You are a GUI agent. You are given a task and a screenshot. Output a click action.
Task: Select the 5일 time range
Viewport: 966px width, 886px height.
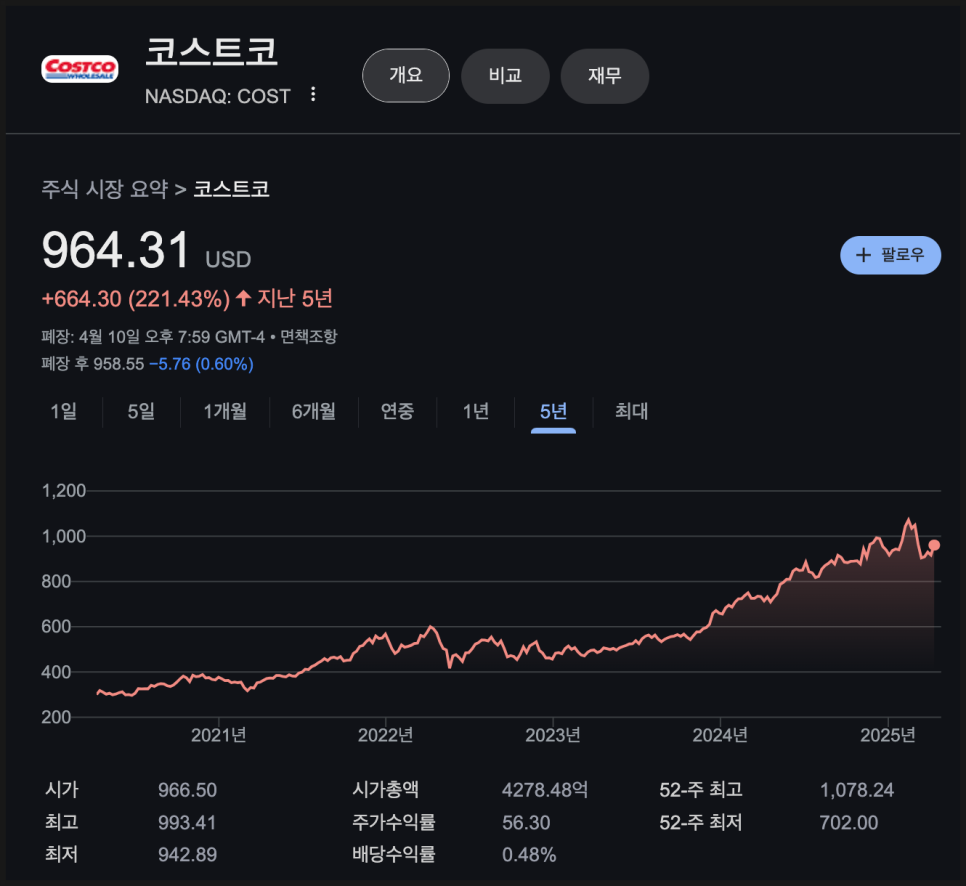(139, 411)
